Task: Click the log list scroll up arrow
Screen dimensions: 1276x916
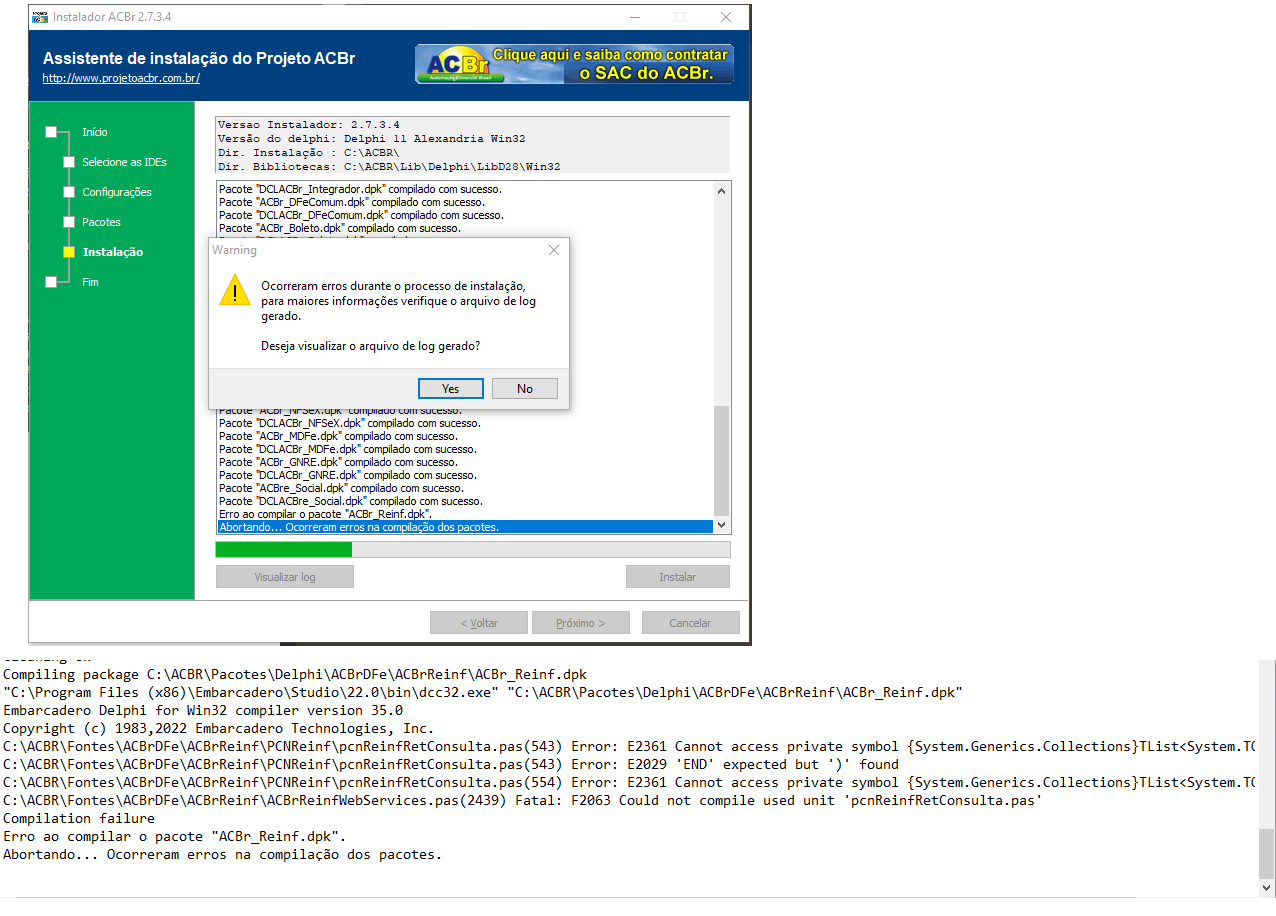Action: click(x=722, y=191)
